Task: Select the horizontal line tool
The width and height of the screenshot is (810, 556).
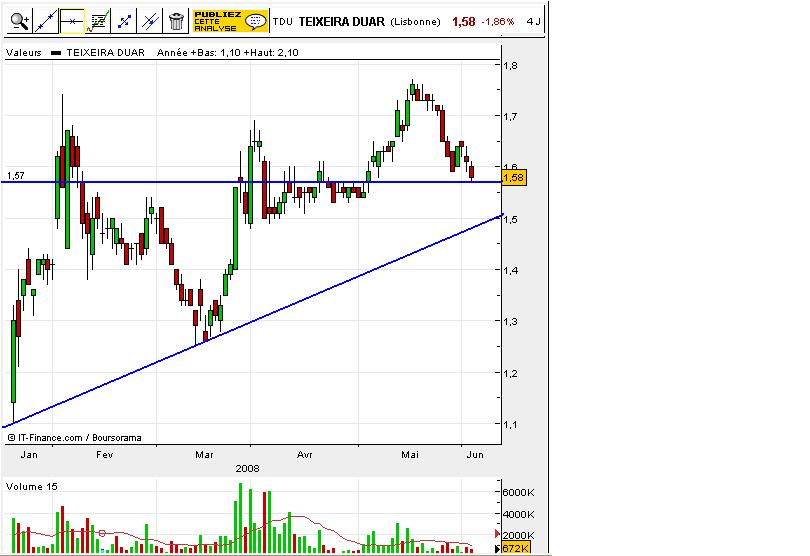Action: pyautogui.click(x=72, y=21)
